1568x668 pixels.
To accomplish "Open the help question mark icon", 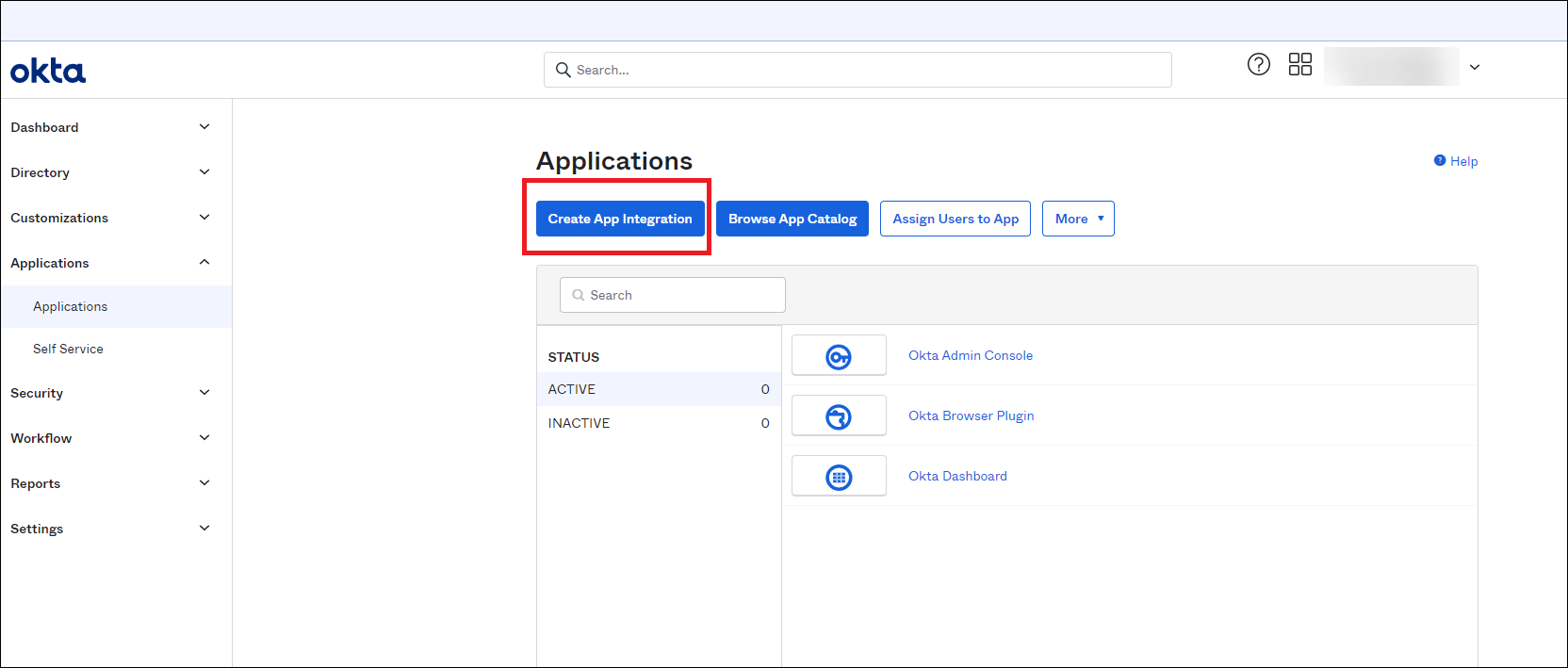I will click(1258, 64).
